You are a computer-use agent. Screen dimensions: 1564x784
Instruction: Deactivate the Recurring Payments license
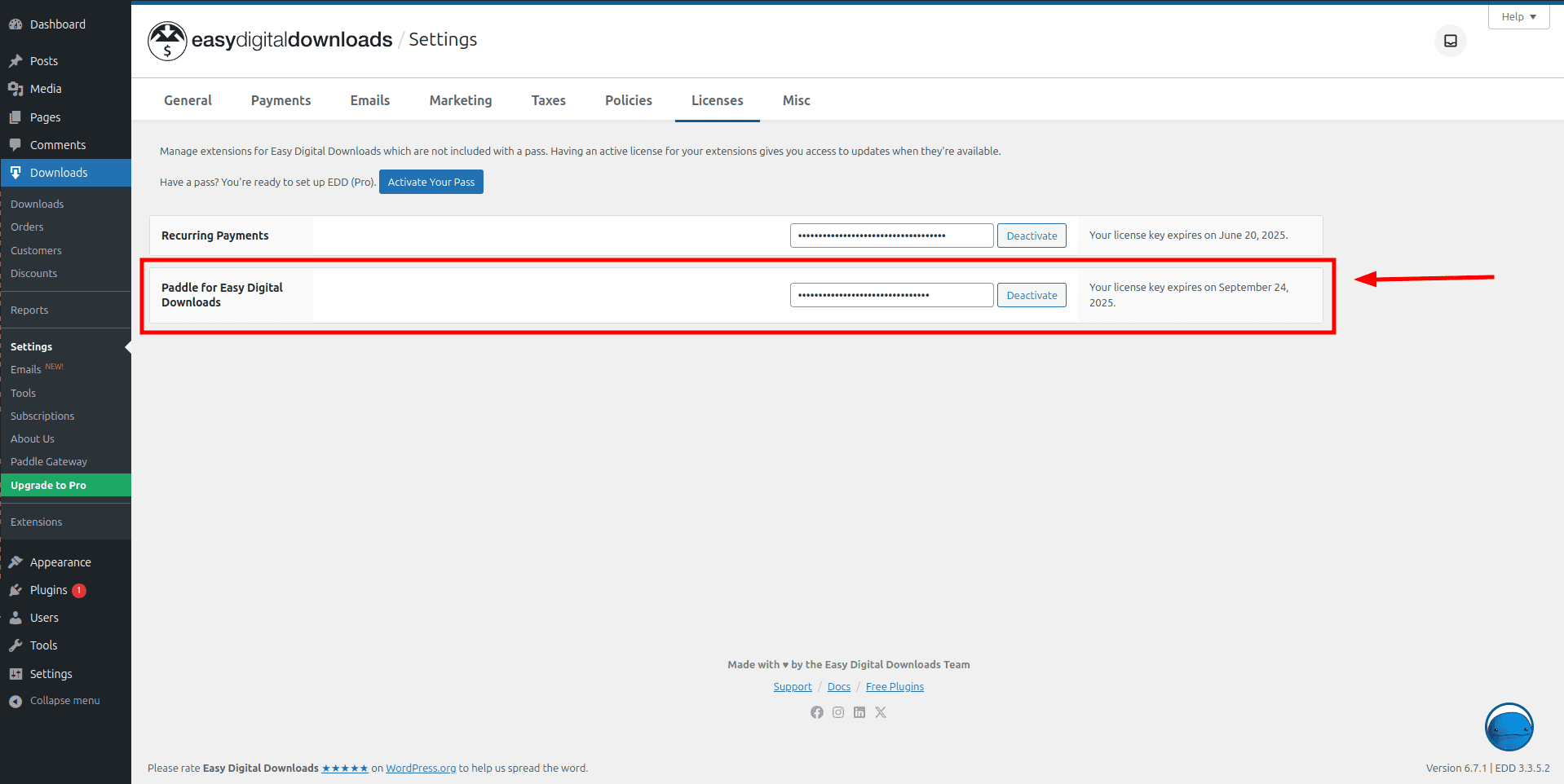(x=1032, y=236)
